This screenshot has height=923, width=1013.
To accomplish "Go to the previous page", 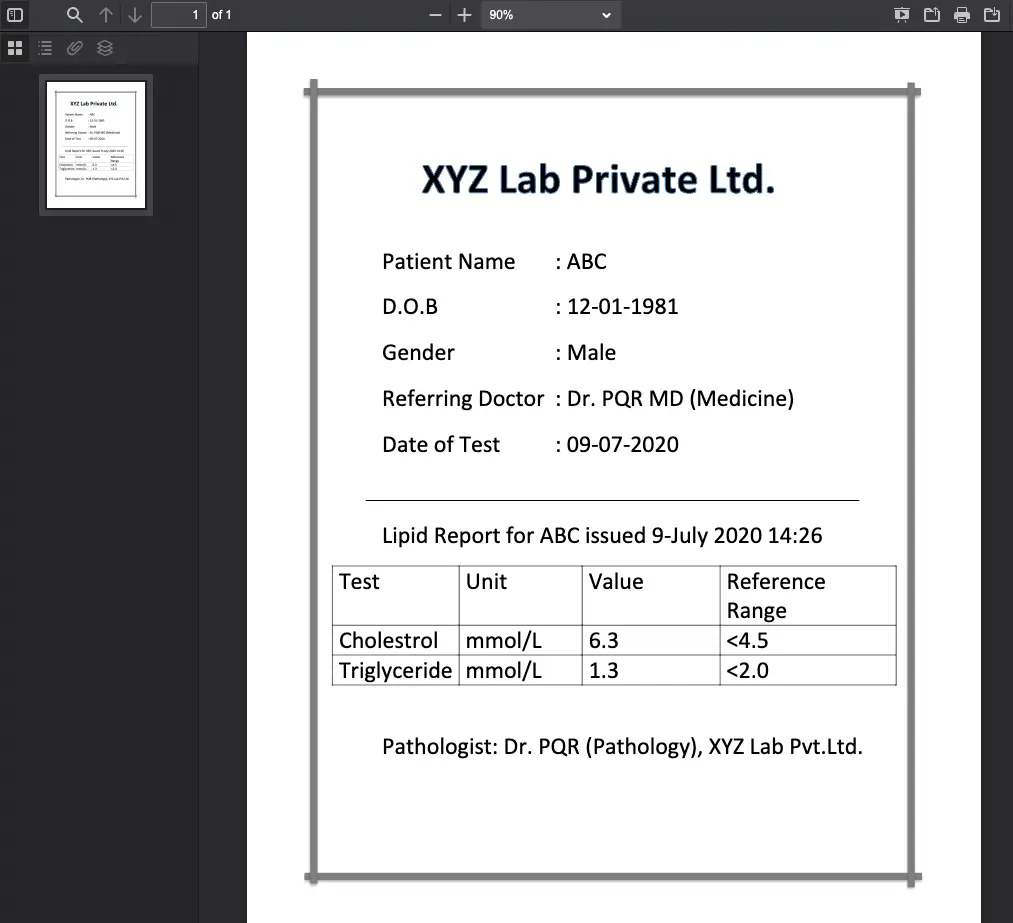I will [106, 14].
